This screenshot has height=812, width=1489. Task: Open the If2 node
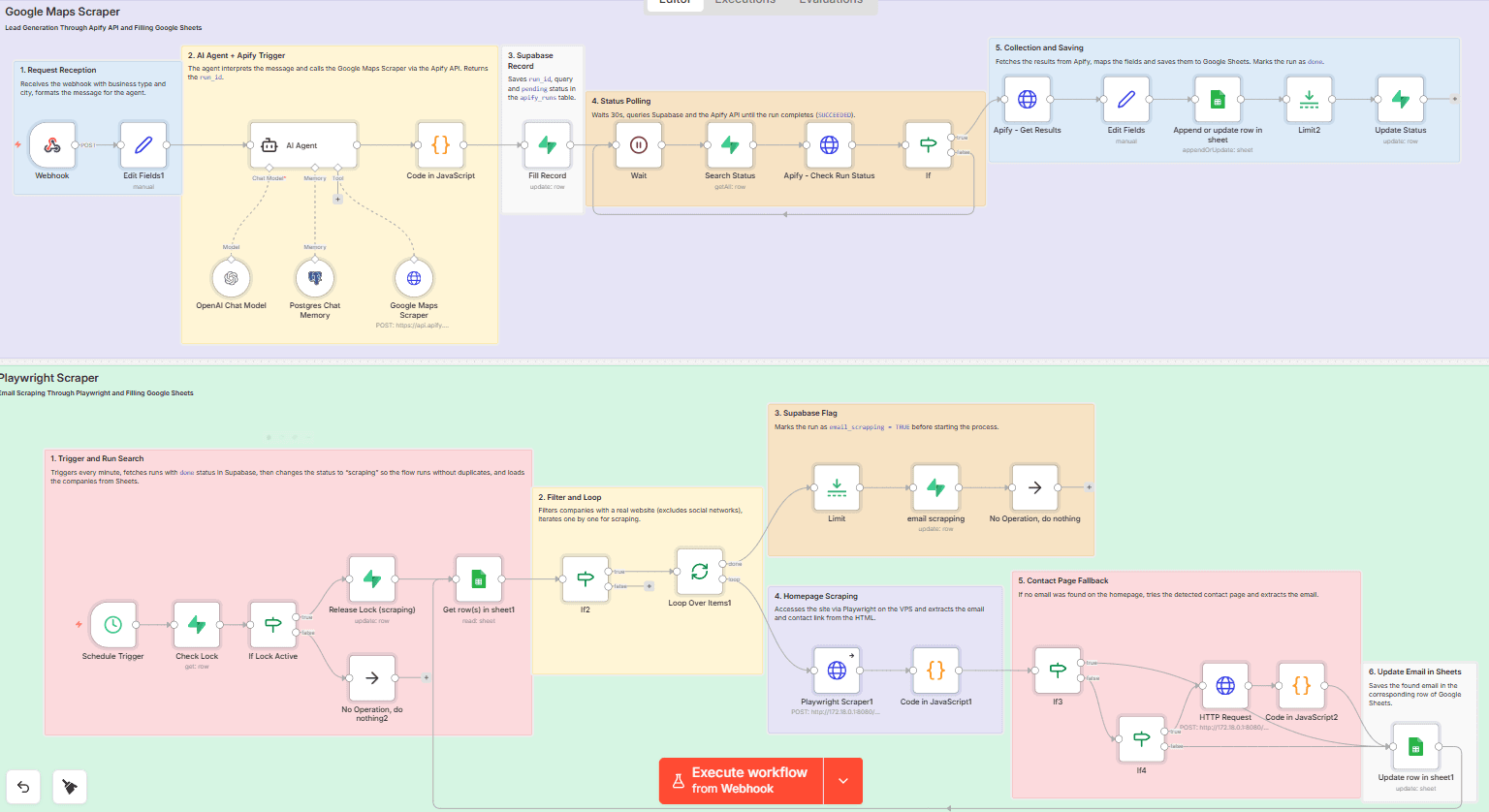pyautogui.click(x=586, y=579)
